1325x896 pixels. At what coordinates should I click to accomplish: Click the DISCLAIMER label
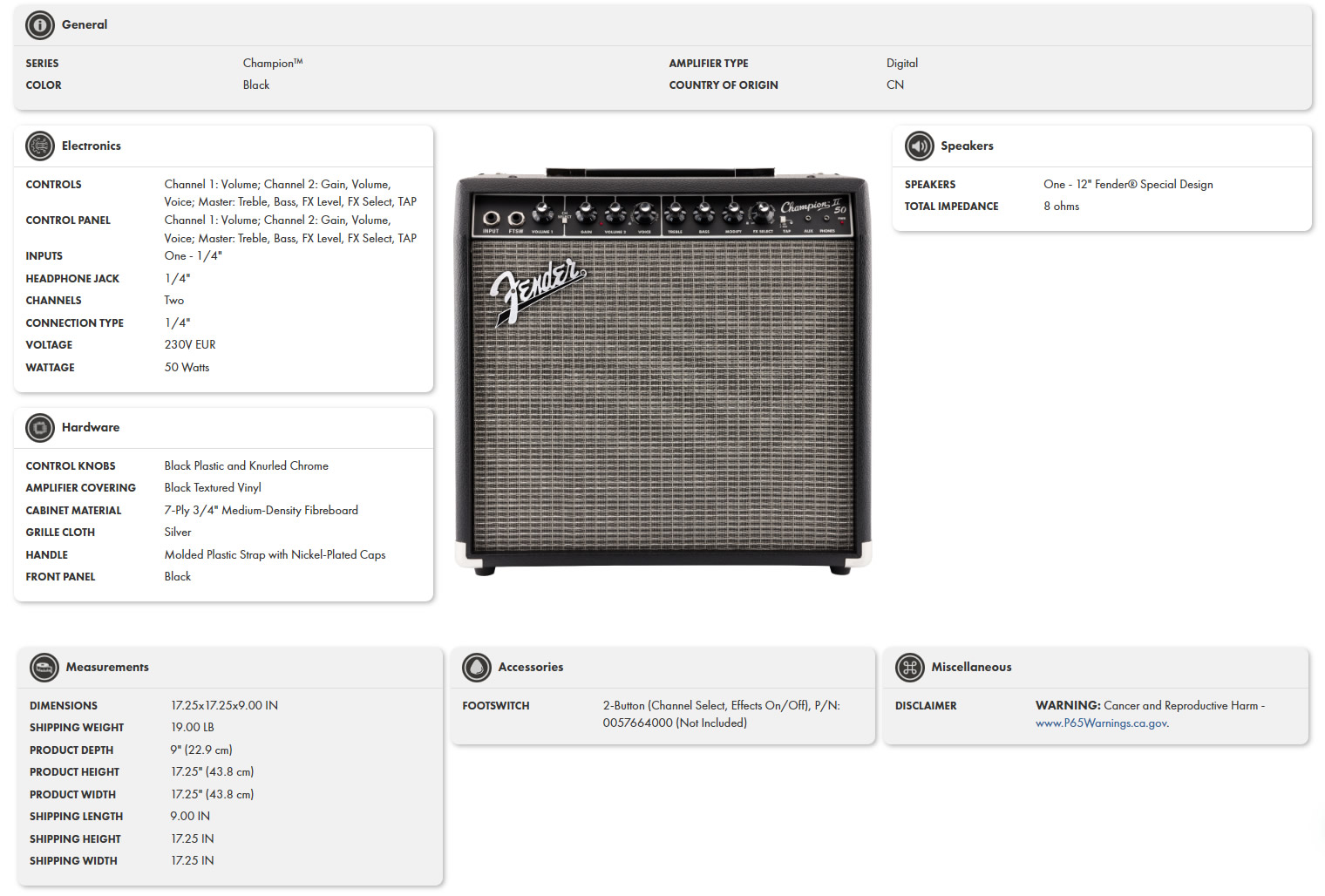926,706
